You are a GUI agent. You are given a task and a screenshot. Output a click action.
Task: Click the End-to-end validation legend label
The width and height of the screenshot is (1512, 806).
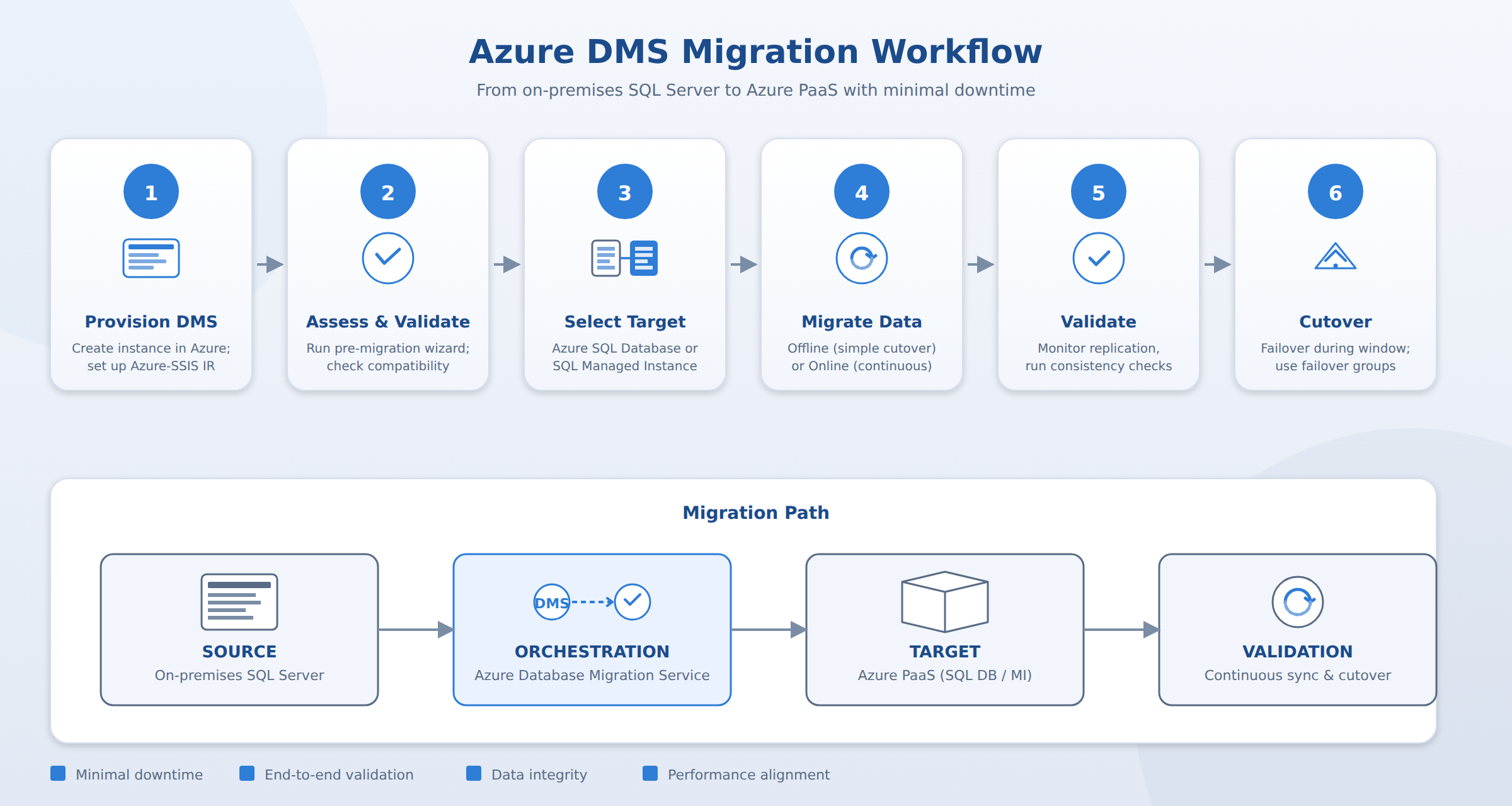point(339,775)
